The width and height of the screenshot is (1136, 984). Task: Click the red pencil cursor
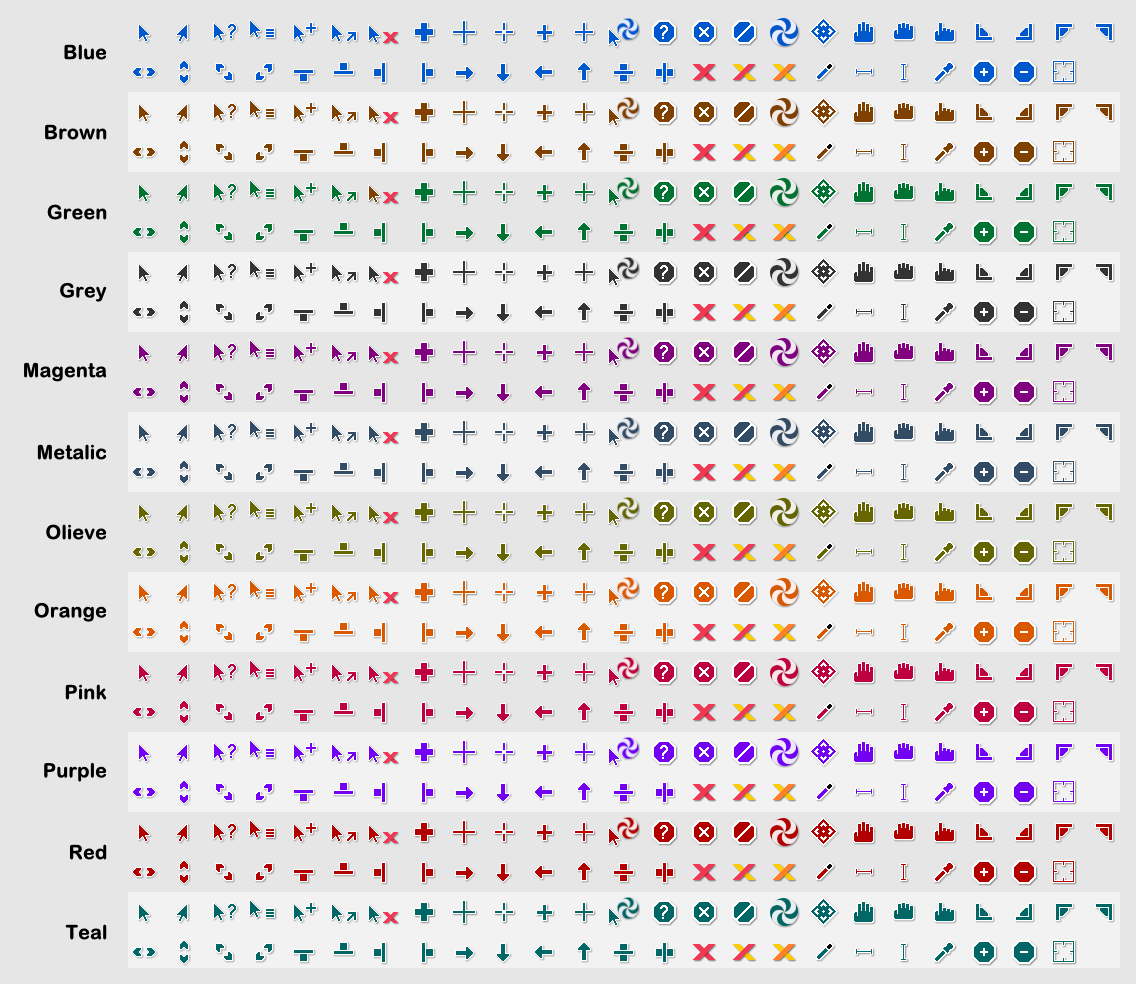tap(824, 872)
